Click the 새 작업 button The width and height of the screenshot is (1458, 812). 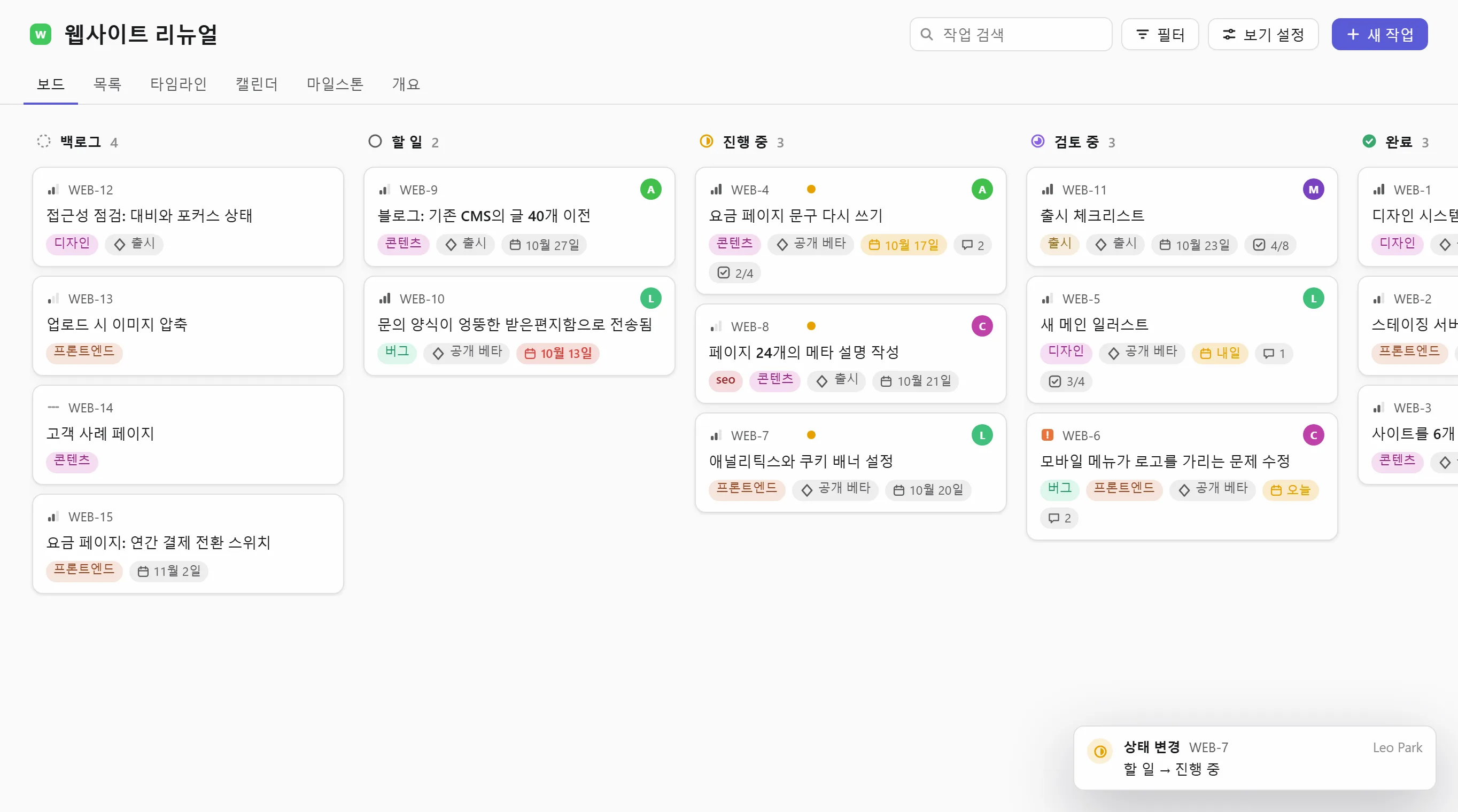pyautogui.click(x=1379, y=35)
